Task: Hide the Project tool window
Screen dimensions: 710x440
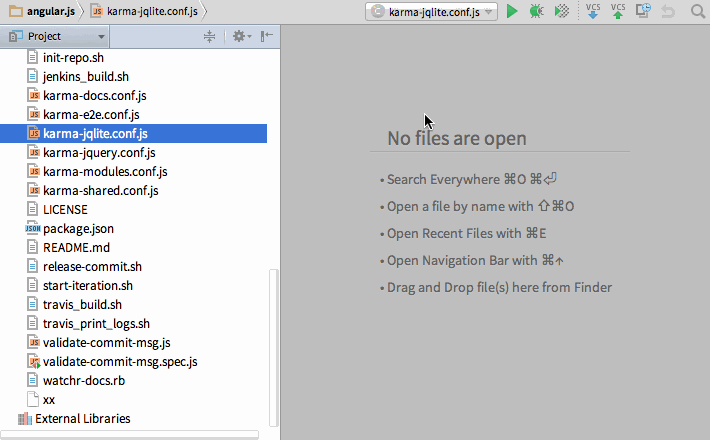Action: point(267,36)
